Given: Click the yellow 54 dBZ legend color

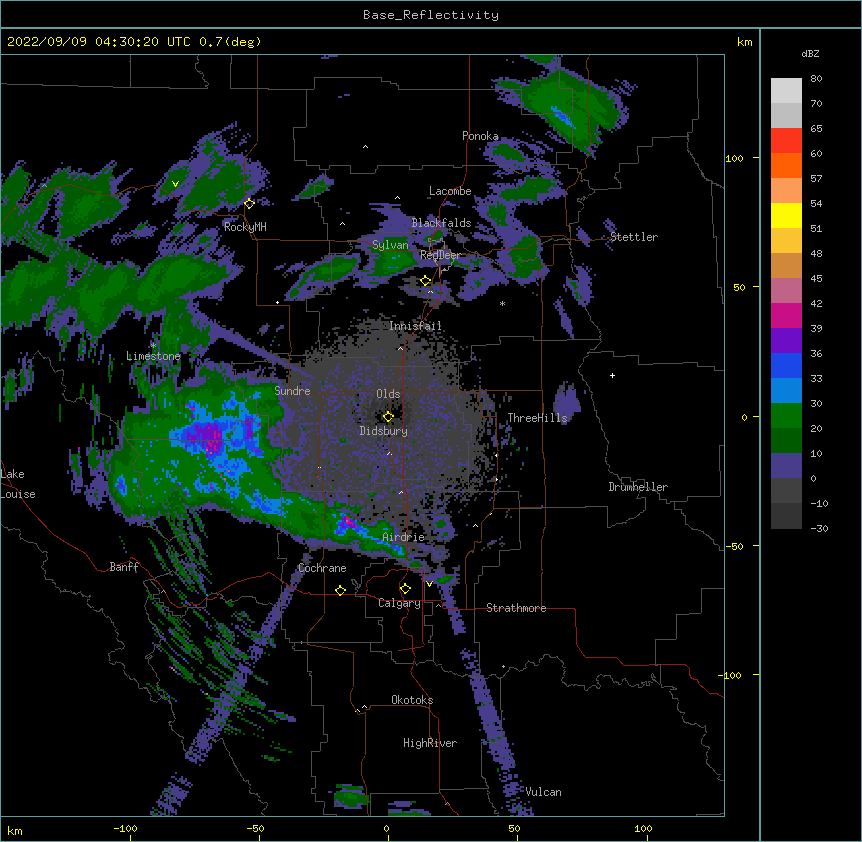Looking at the screenshot, I should [786, 215].
